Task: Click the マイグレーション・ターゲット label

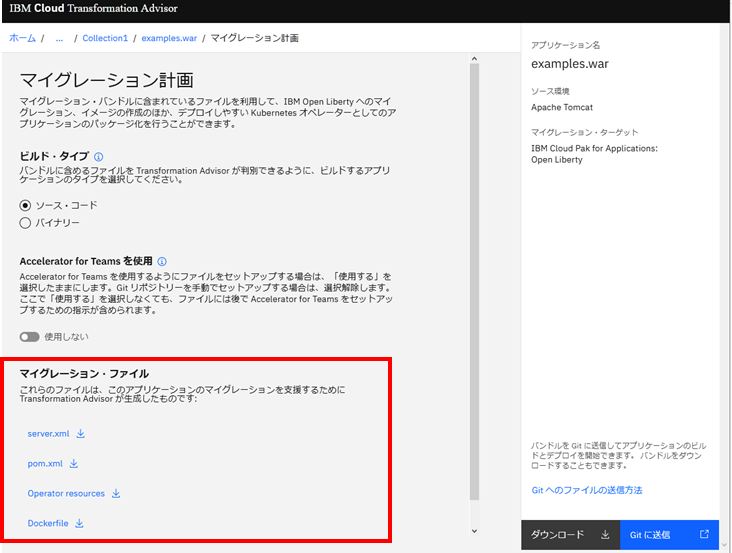Action: (584, 133)
